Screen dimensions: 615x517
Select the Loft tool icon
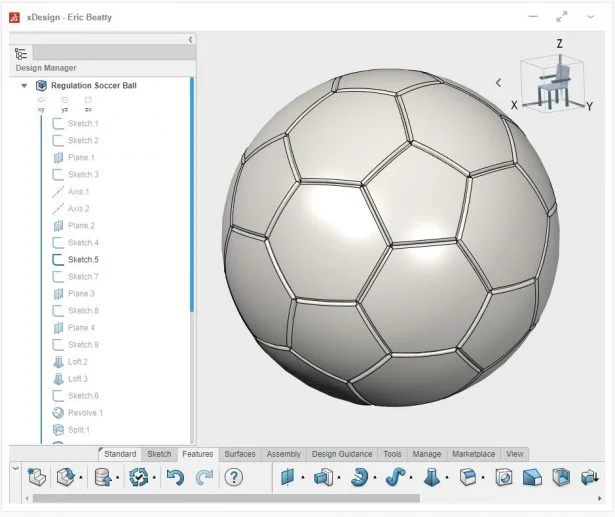[x=432, y=477]
